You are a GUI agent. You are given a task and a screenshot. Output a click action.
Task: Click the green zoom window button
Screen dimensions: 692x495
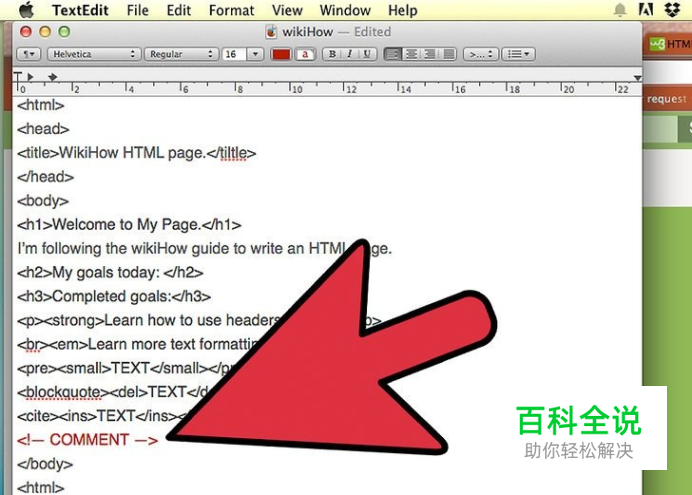[64, 31]
